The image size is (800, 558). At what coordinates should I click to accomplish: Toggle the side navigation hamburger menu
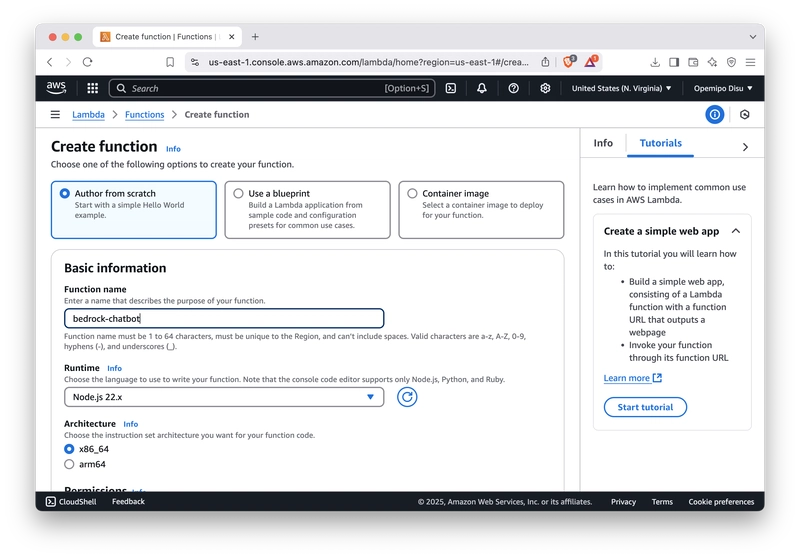[x=55, y=115]
